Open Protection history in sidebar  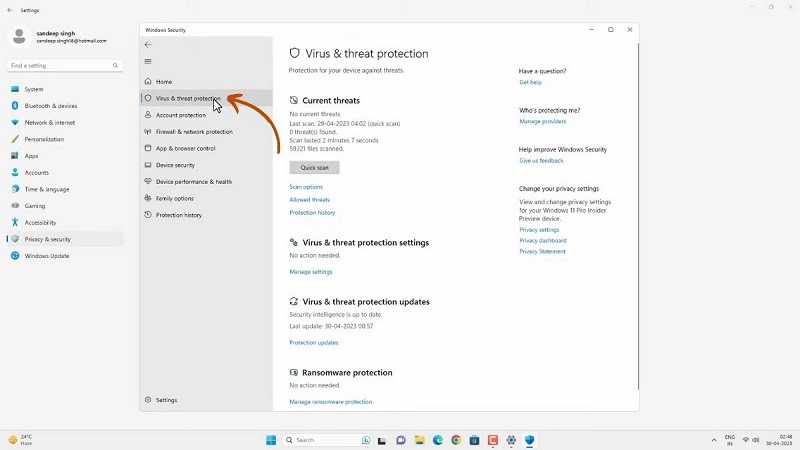(x=207, y=215)
